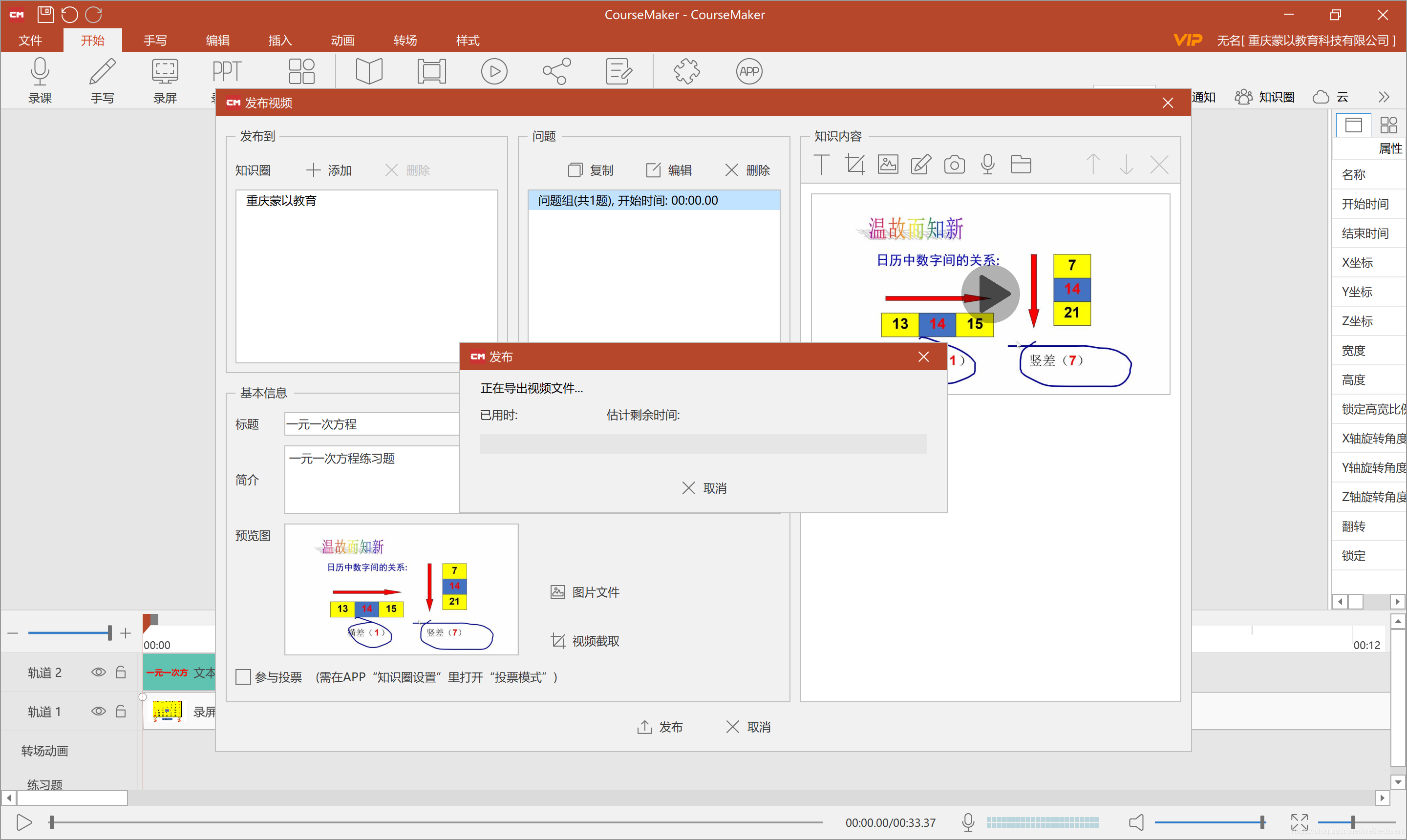Screen dimensions: 1407x840
Task: Click the share icon in ribbon
Action: tap(556, 71)
